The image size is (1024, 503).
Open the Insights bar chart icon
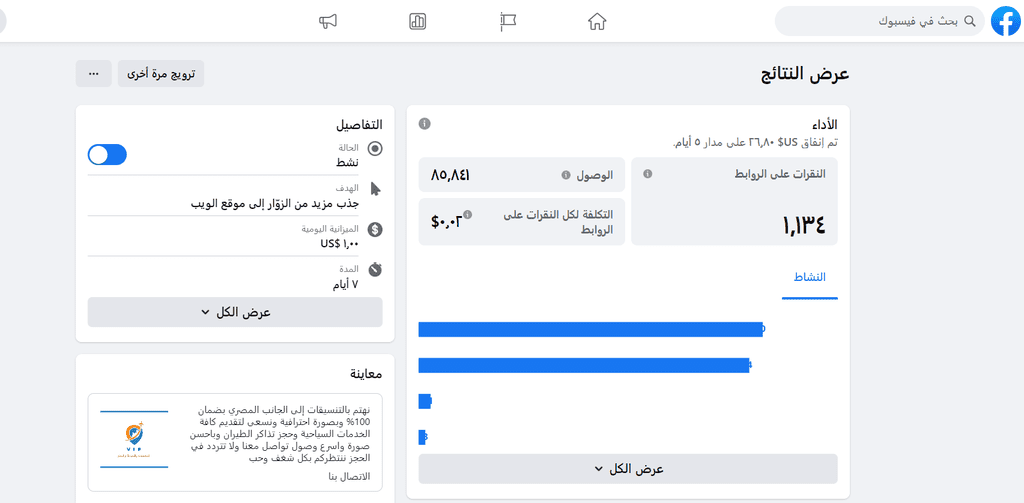tap(417, 22)
